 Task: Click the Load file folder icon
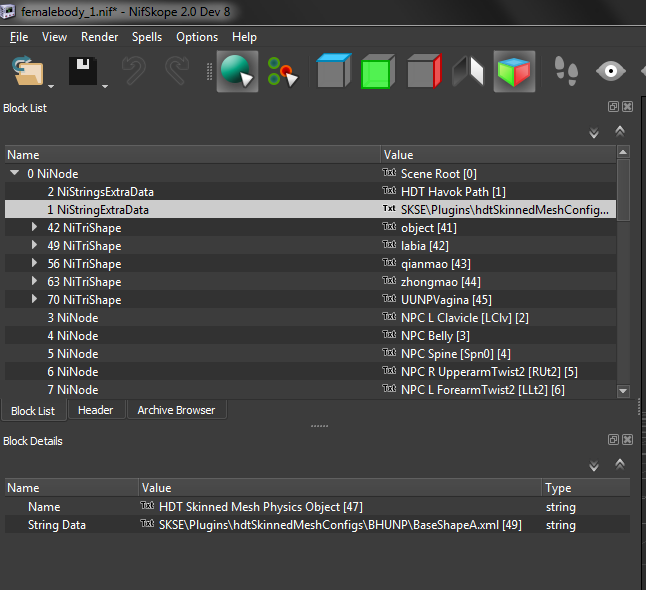pos(28,71)
